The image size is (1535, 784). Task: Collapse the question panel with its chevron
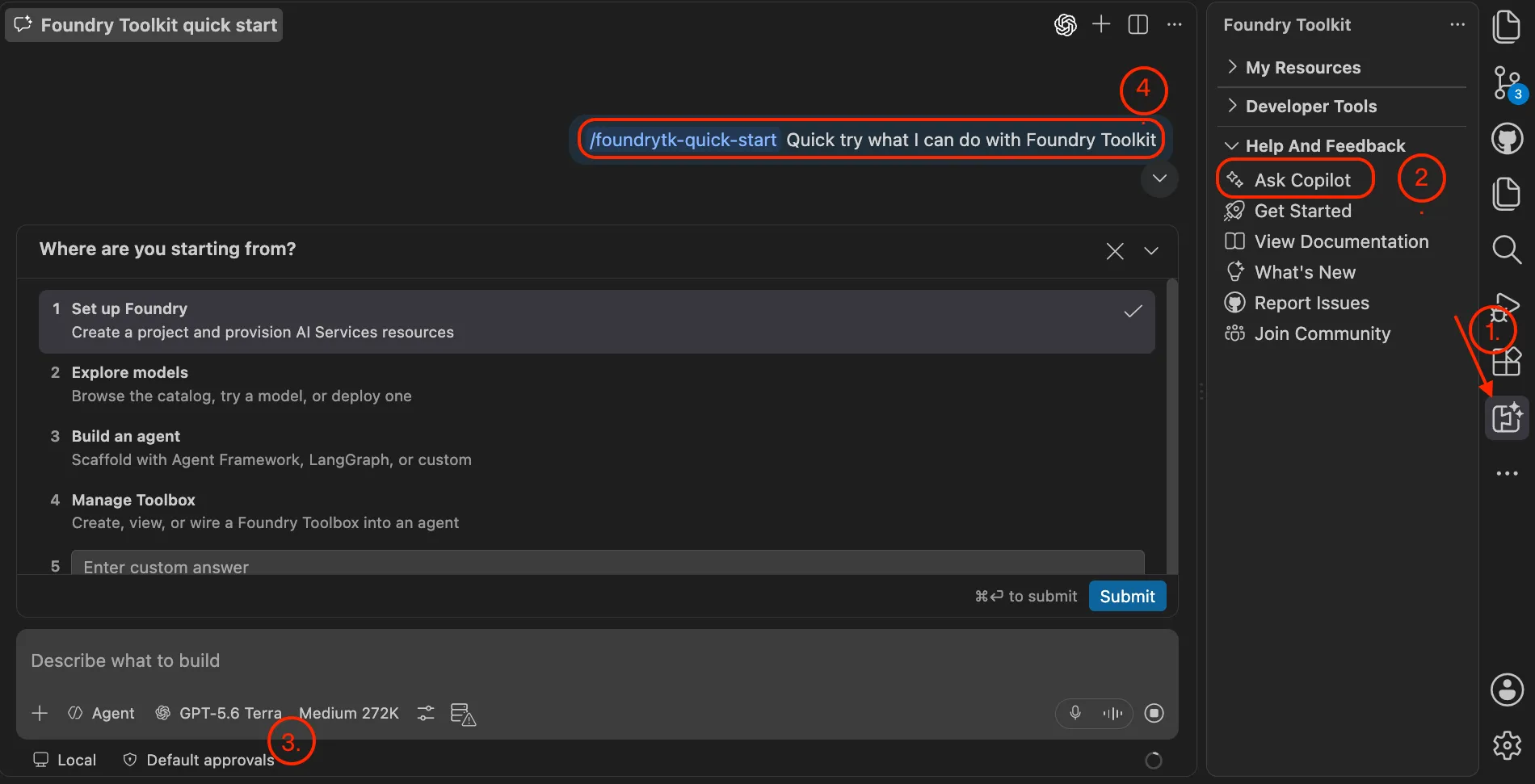pyautogui.click(x=1151, y=251)
